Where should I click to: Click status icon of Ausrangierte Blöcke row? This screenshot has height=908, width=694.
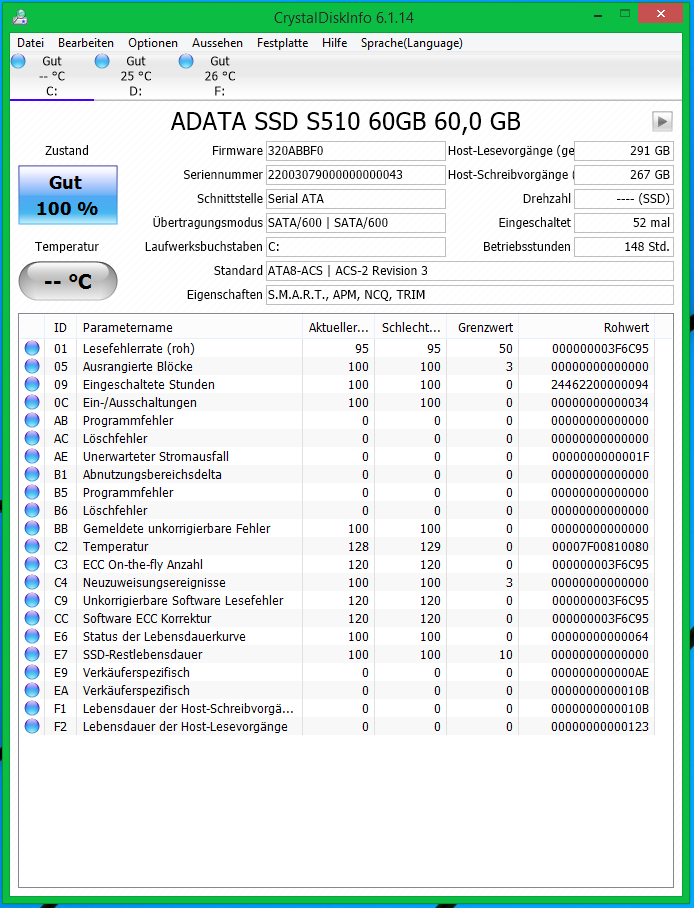32,366
